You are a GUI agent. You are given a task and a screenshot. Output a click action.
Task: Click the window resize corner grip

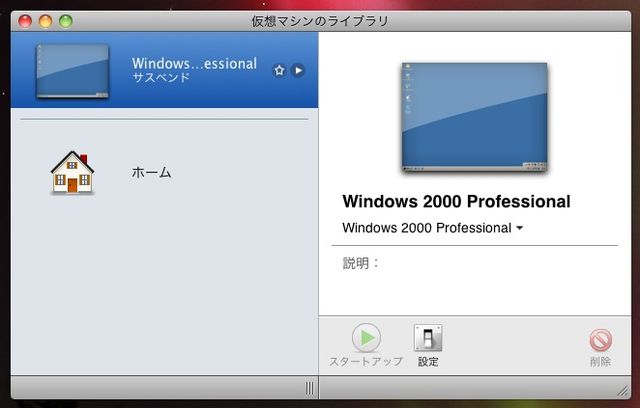[x=623, y=391]
